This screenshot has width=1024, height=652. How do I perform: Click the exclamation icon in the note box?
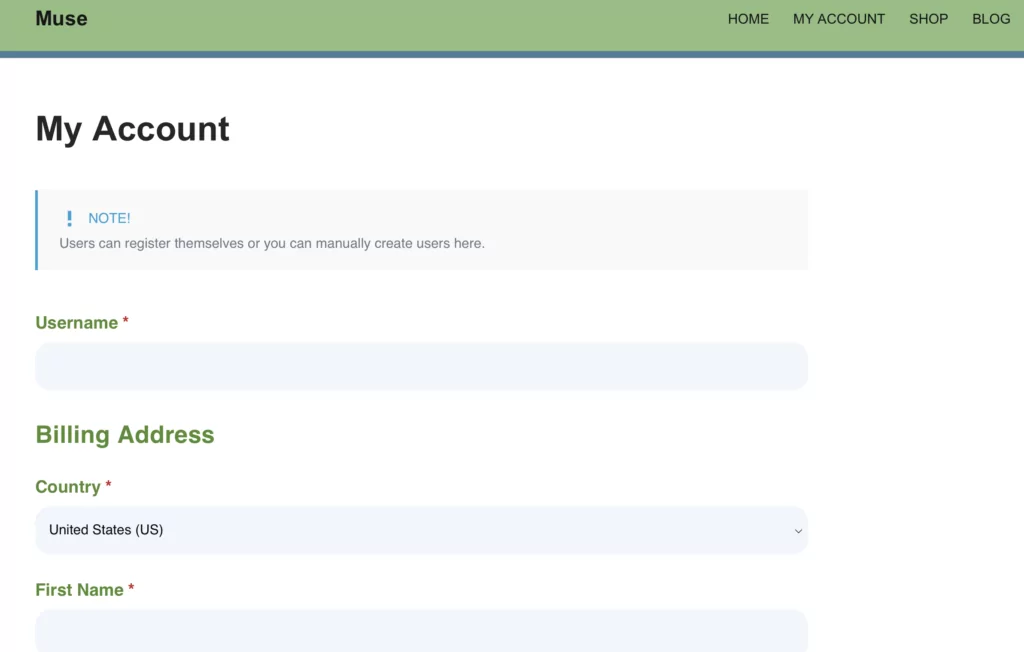tap(69, 218)
